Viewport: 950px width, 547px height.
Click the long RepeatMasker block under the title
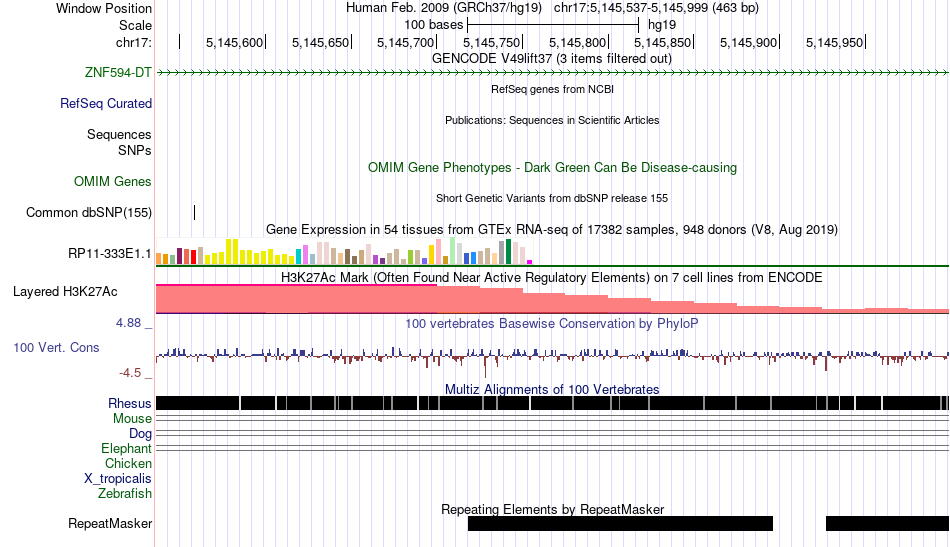tap(620, 523)
